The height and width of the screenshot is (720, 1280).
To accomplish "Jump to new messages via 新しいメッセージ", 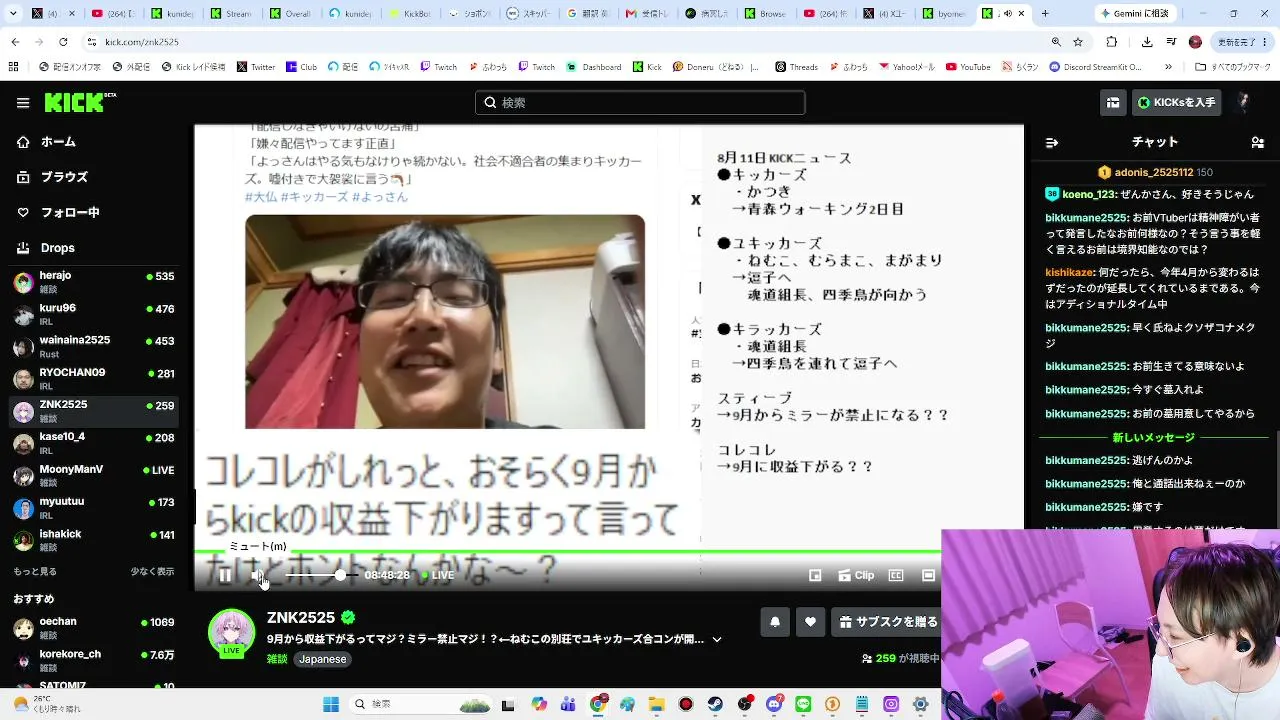I will pyautogui.click(x=1153, y=438).
